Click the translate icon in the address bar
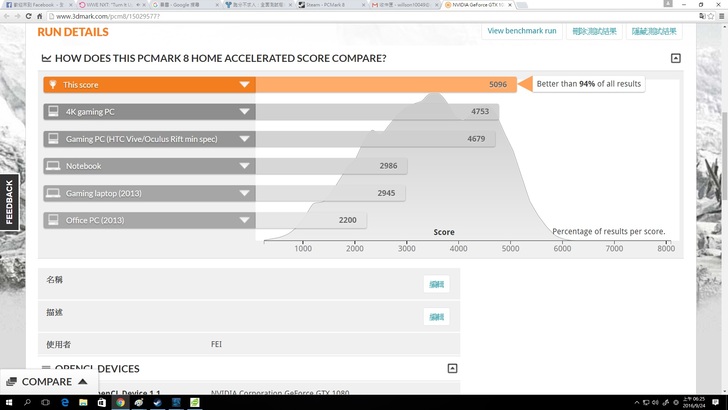Screen dimensions: 728x410 pos(702,16)
